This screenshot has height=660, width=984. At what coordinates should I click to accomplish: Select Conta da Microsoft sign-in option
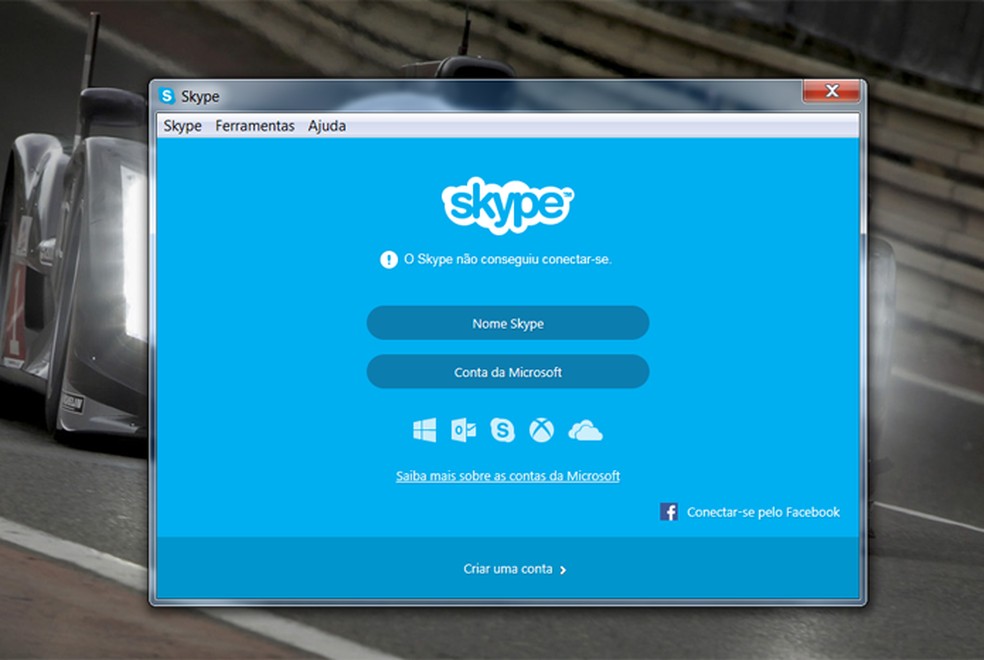(508, 371)
